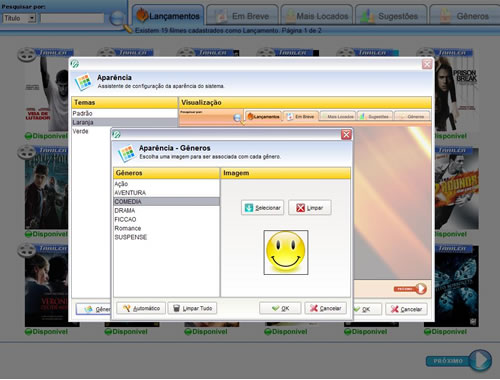The image size is (500, 380).
Task: Click the Automático button with wand icon
Action: (141, 308)
